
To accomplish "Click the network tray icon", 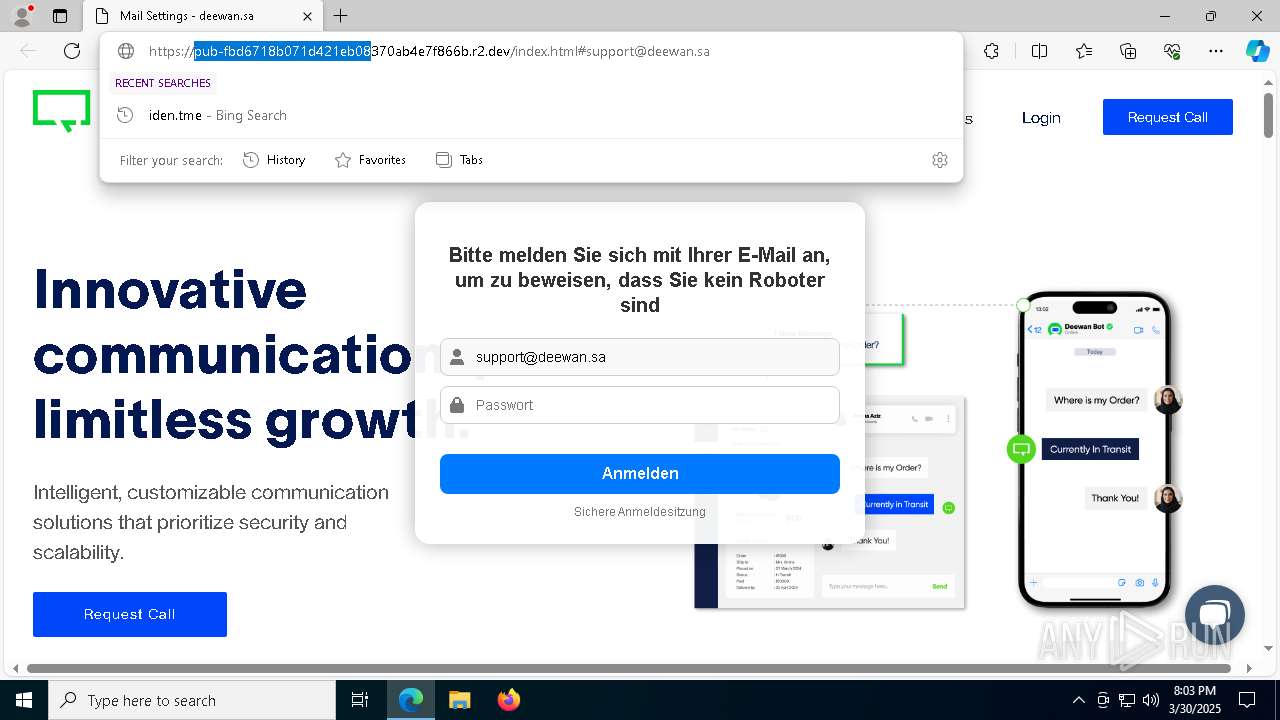I will point(1127,700).
